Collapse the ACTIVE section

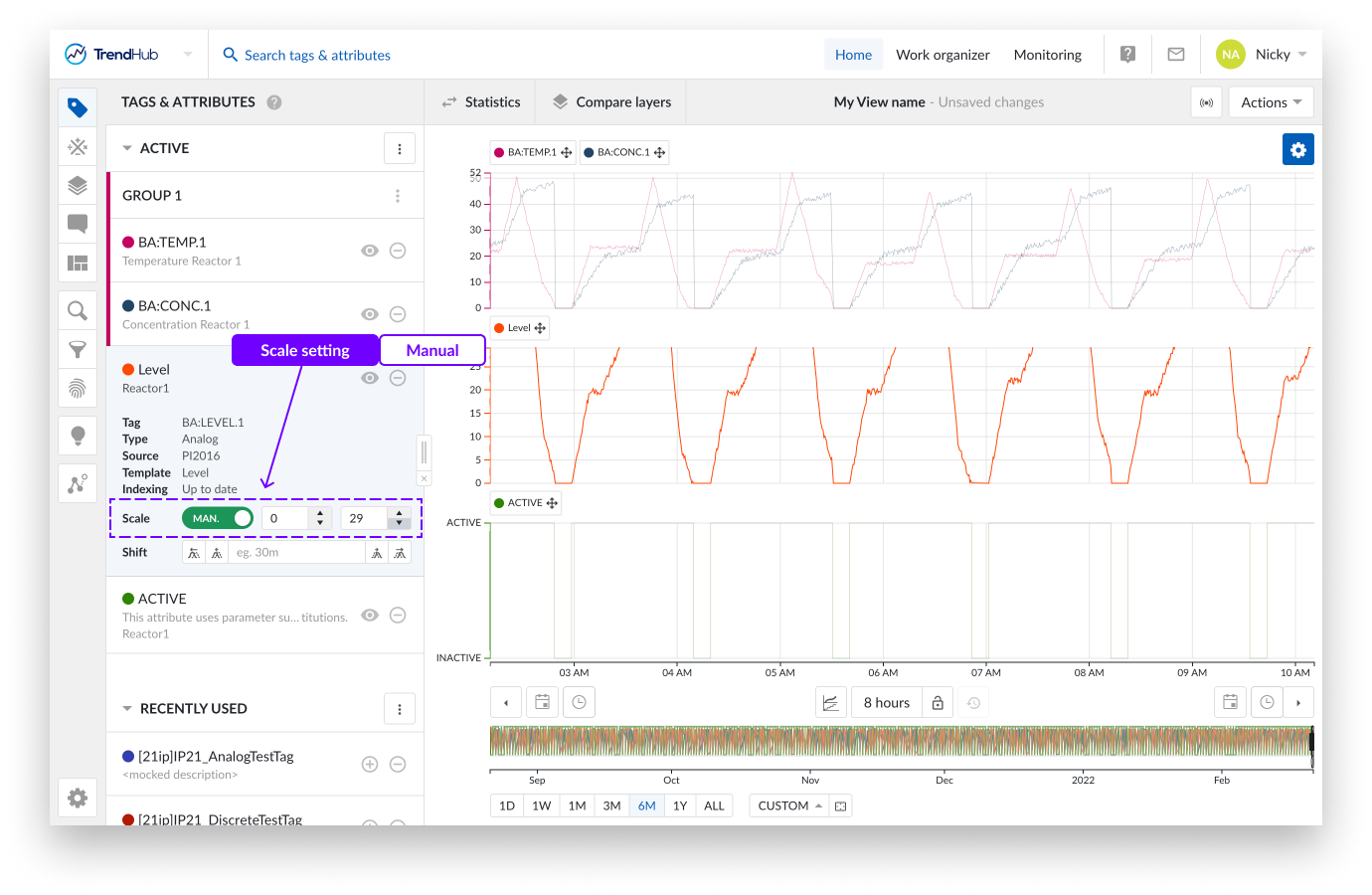click(127, 148)
